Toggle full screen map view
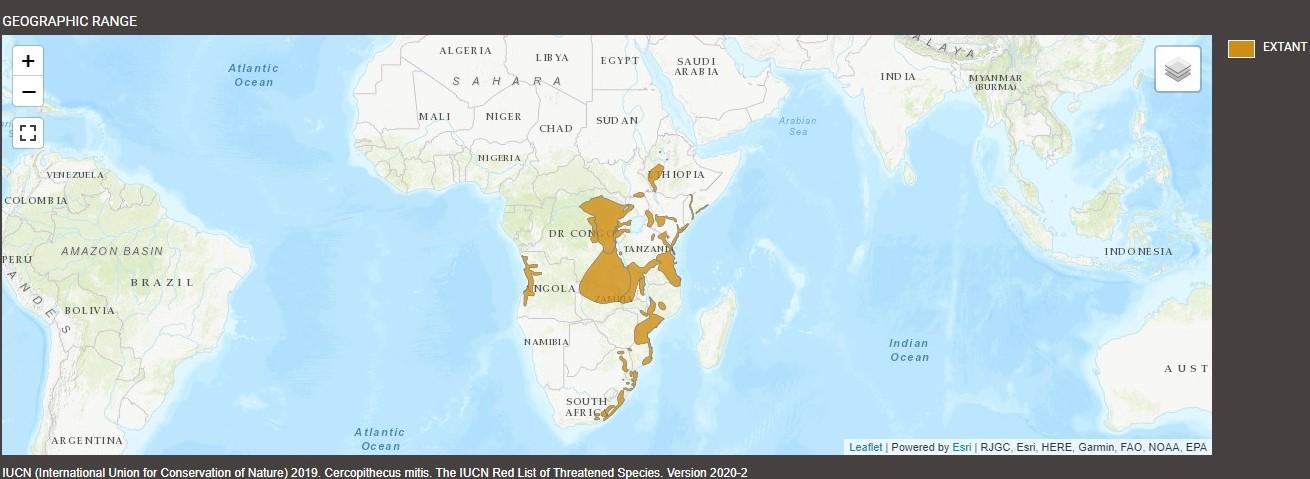 click(28, 132)
